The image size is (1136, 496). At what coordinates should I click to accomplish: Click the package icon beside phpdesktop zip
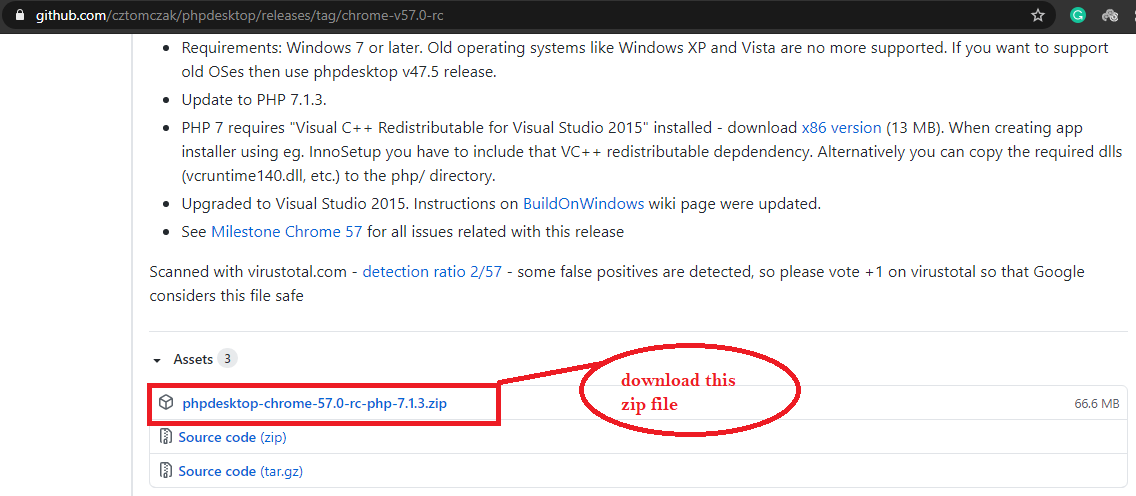[x=166, y=403]
